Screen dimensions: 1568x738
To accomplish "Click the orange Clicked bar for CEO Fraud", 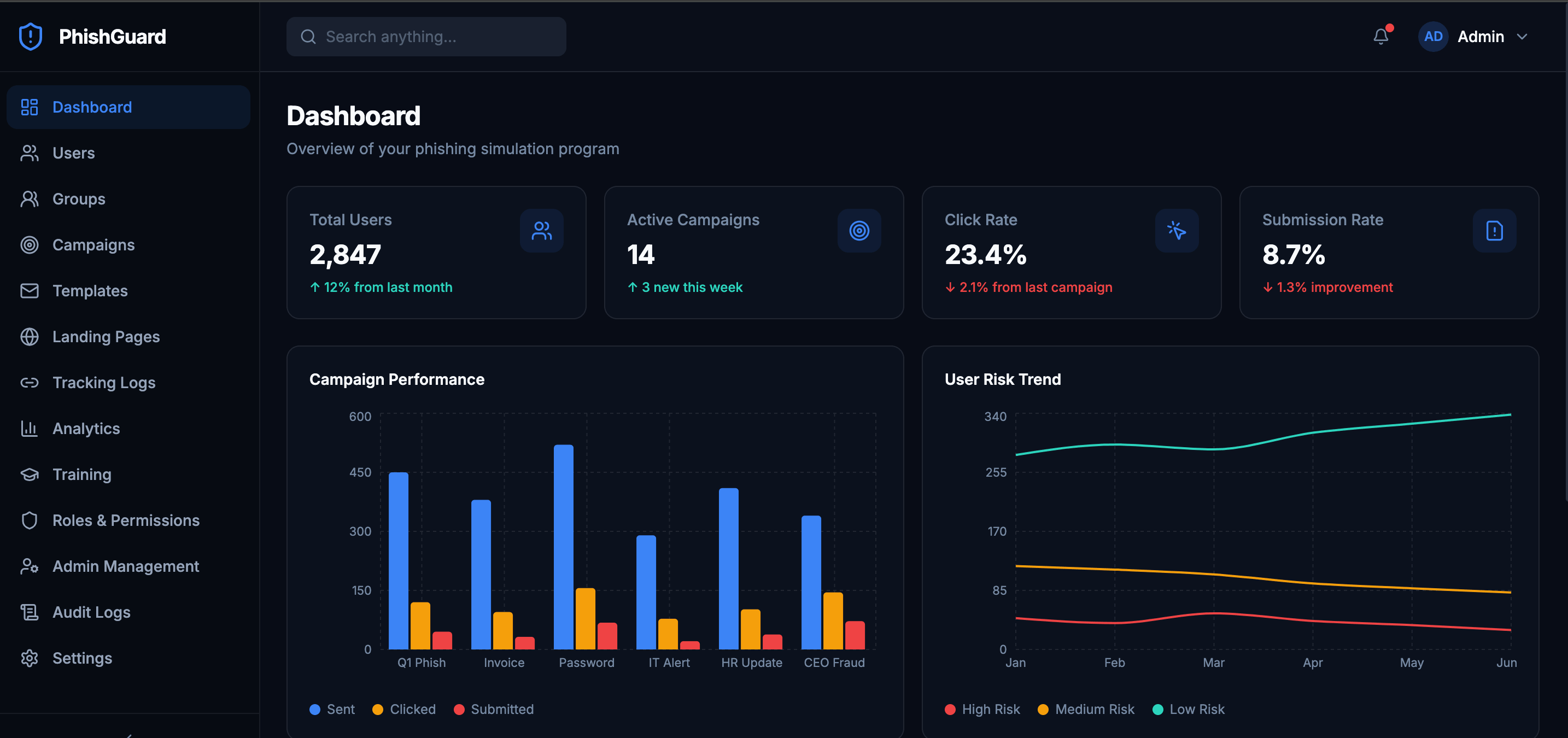I will (833, 620).
